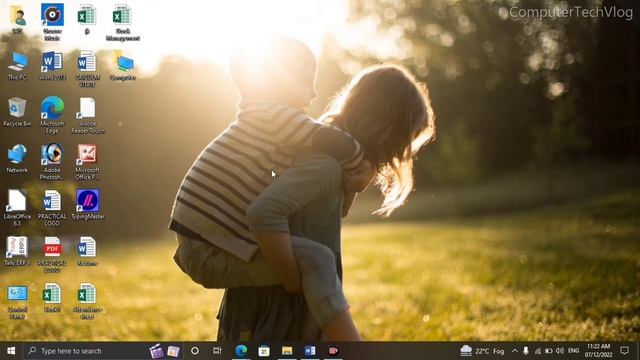
Task: Check battery status in system tray
Action: tap(549, 351)
